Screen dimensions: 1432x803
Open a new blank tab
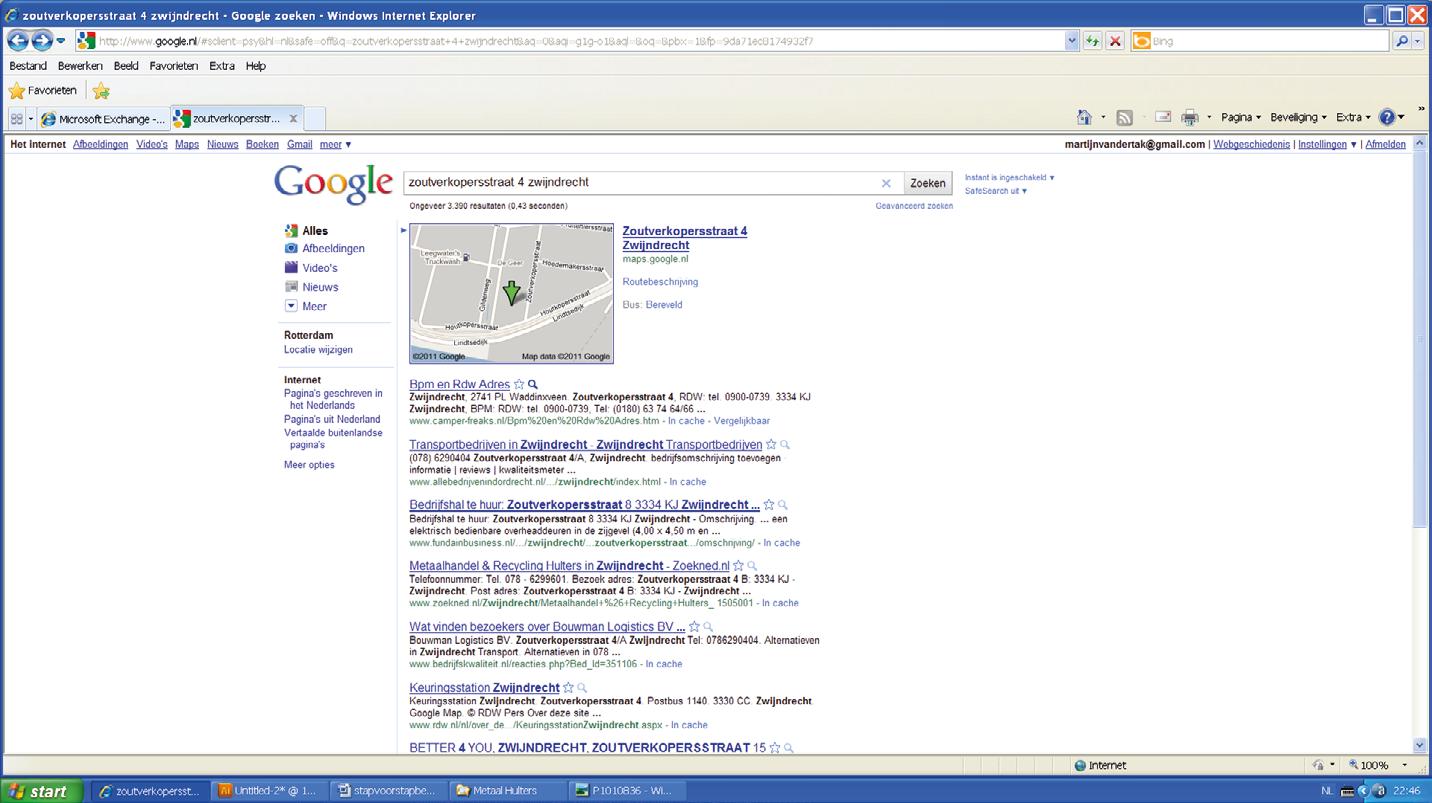(314, 118)
